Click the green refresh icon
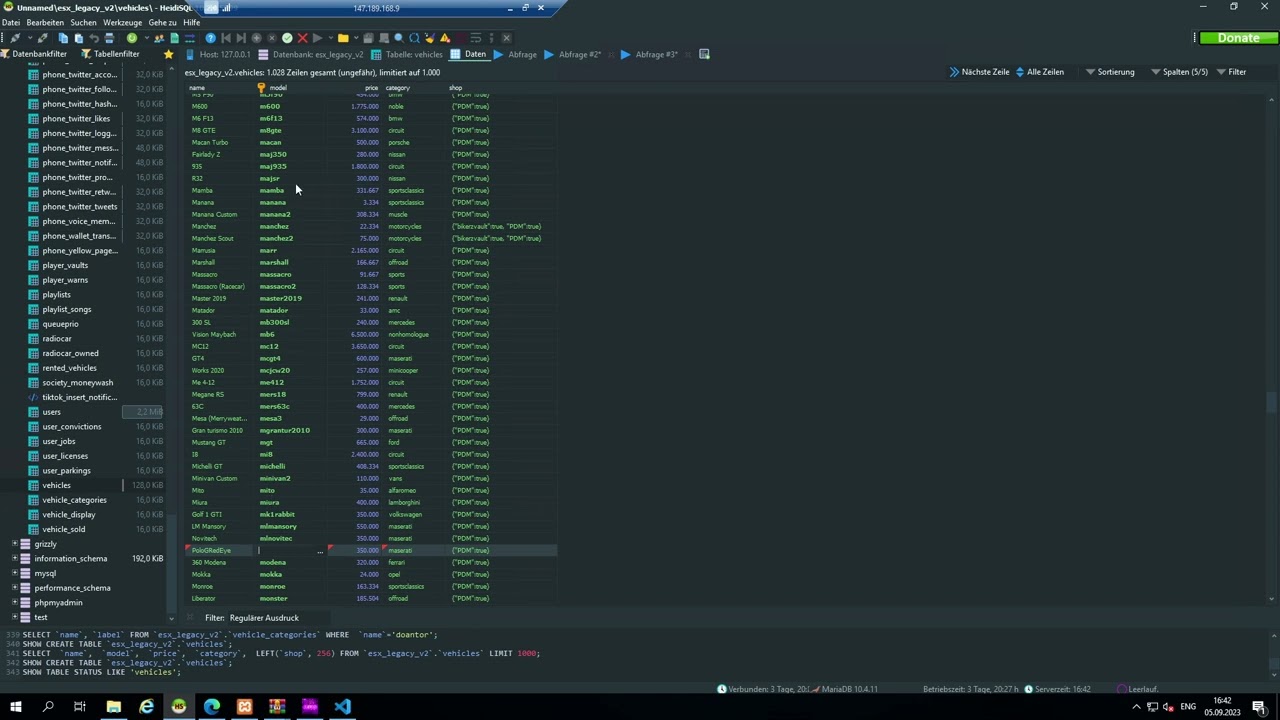 point(132,38)
